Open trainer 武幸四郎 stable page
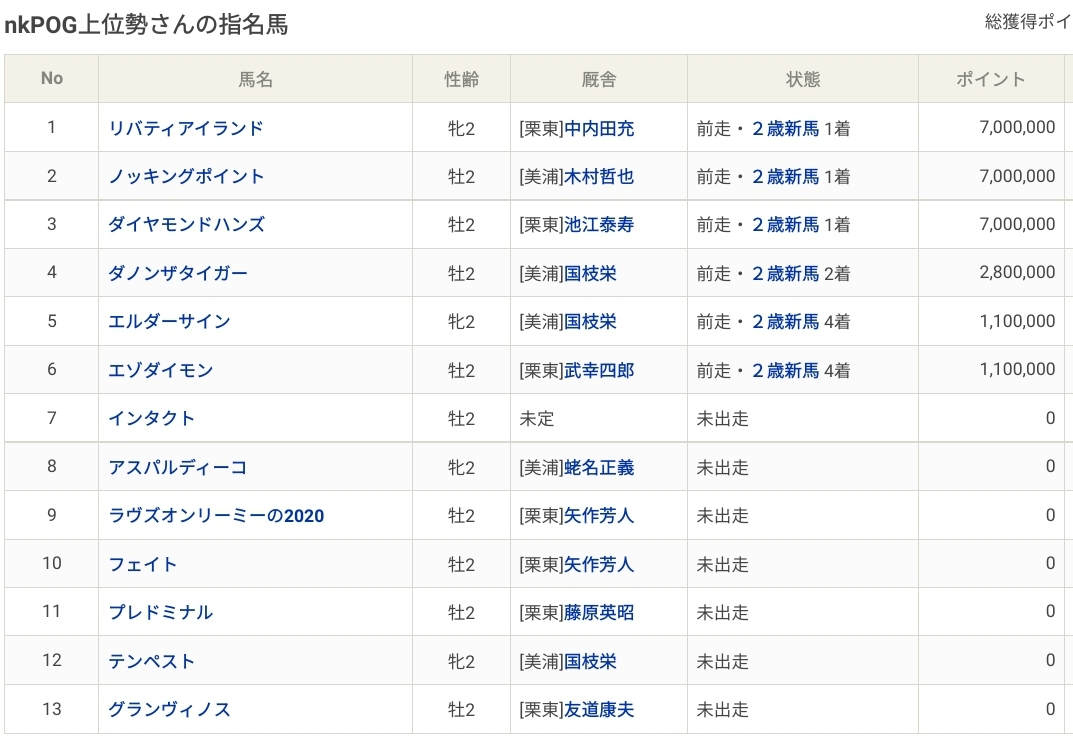 click(599, 370)
